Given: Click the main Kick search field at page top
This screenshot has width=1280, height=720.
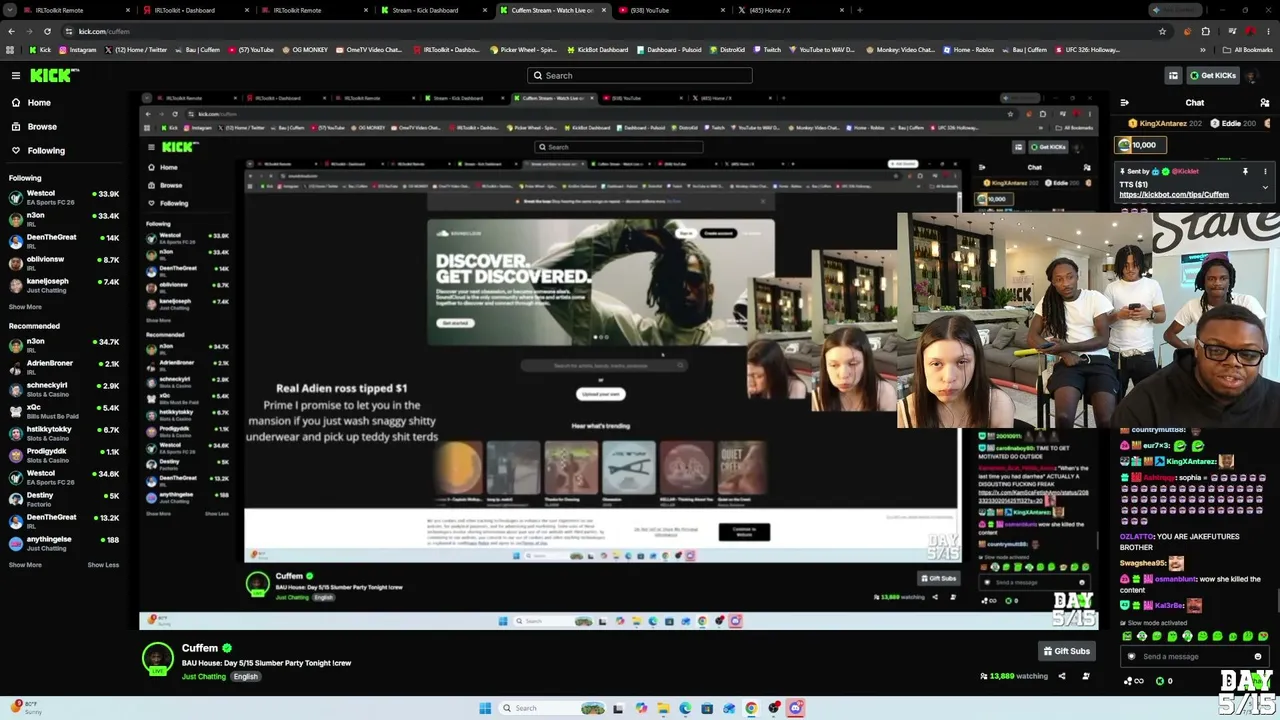Looking at the screenshot, I should tap(640, 75).
